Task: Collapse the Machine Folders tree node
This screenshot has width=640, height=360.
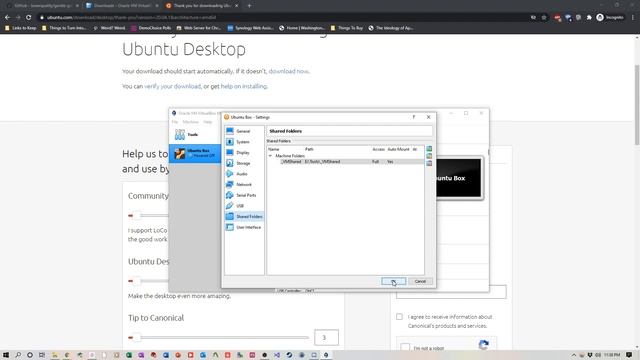Action: tap(270, 156)
